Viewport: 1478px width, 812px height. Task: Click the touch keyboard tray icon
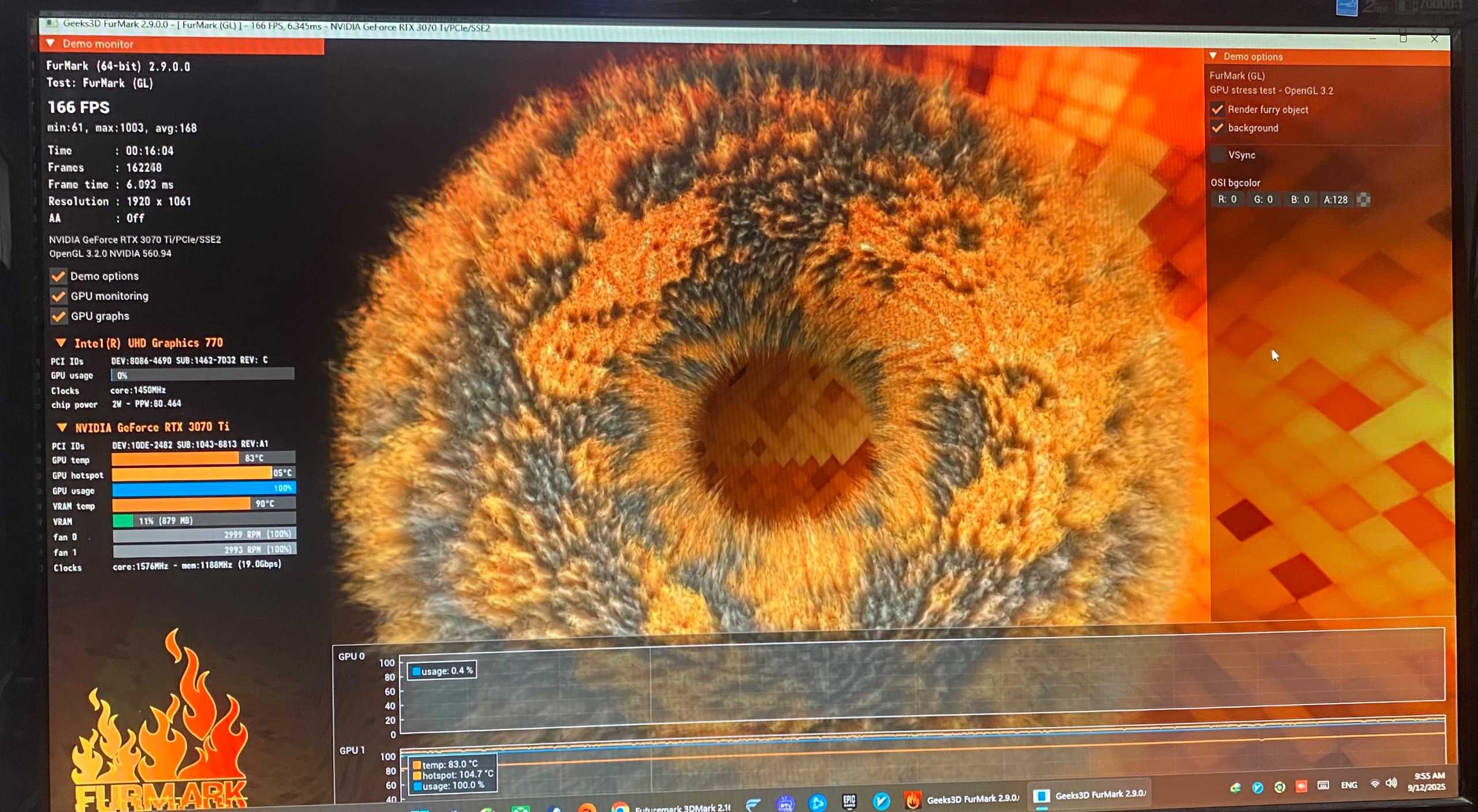pyautogui.click(x=1323, y=785)
